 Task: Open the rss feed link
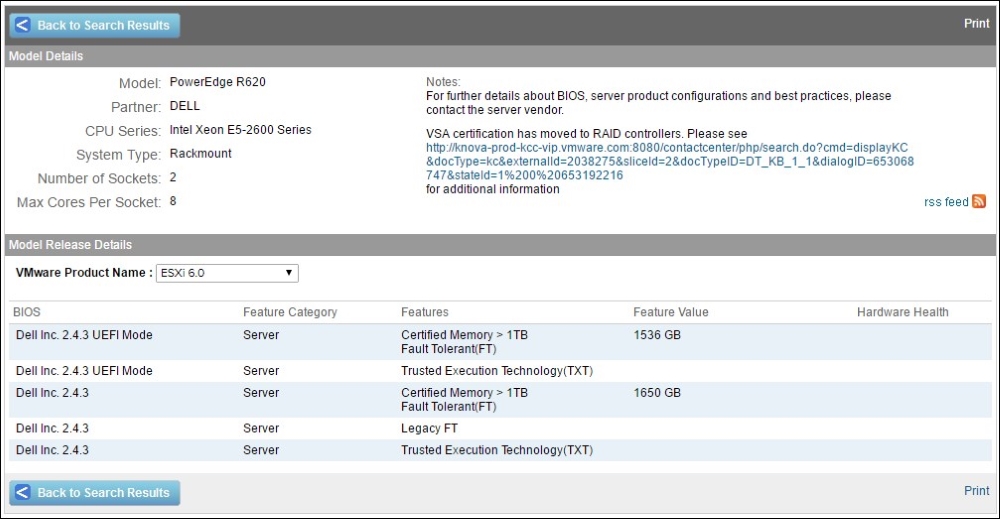(946, 202)
